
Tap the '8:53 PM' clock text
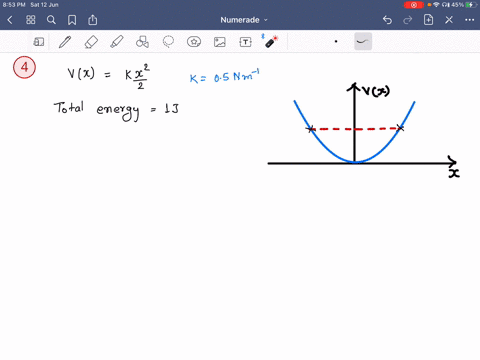(14, 5)
